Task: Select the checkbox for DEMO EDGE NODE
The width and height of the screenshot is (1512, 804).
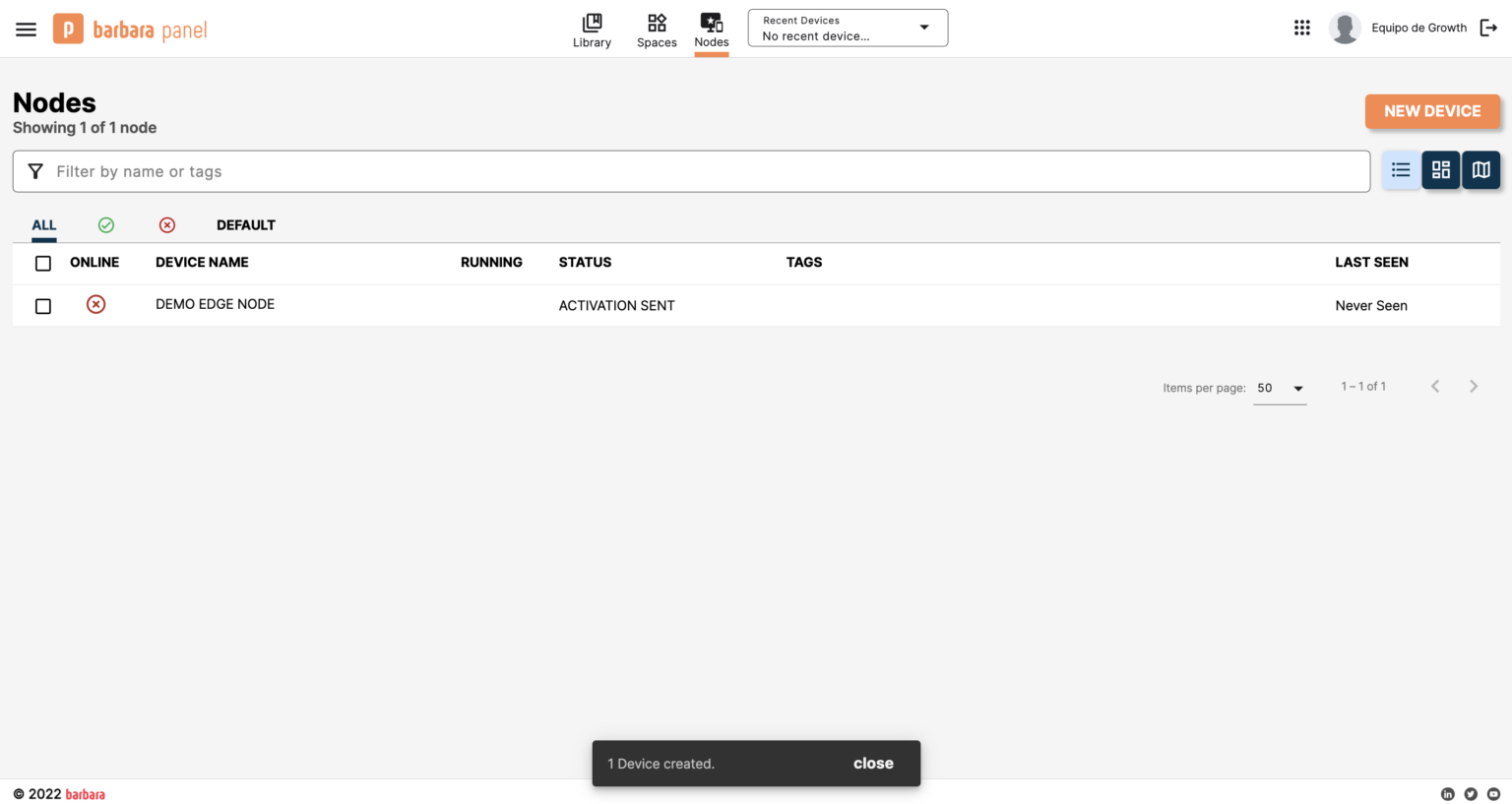Action: [43, 305]
